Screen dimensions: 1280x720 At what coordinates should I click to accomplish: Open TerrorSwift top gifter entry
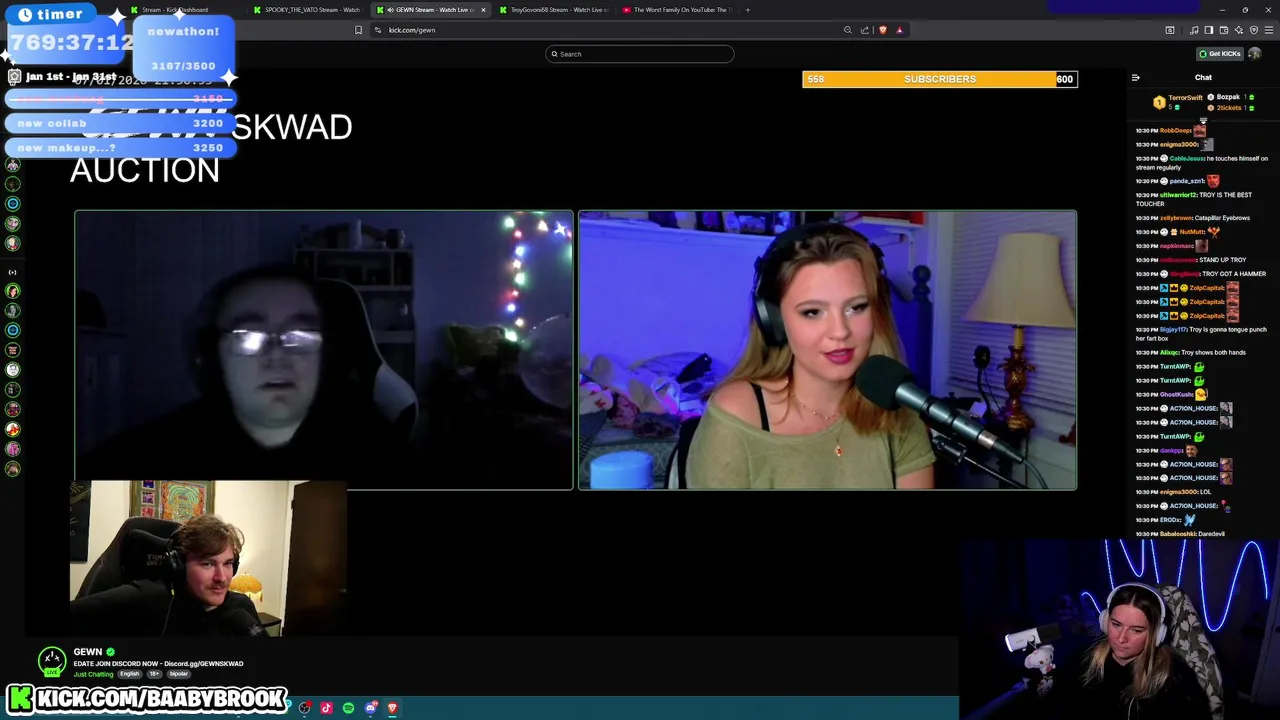(1179, 102)
